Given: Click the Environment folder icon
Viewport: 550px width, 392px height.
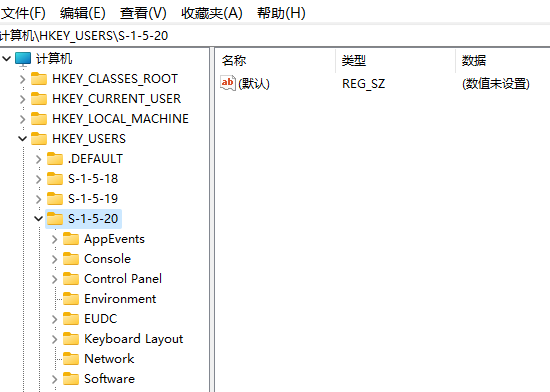Looking at the screenshot, I should pos(71,299).
